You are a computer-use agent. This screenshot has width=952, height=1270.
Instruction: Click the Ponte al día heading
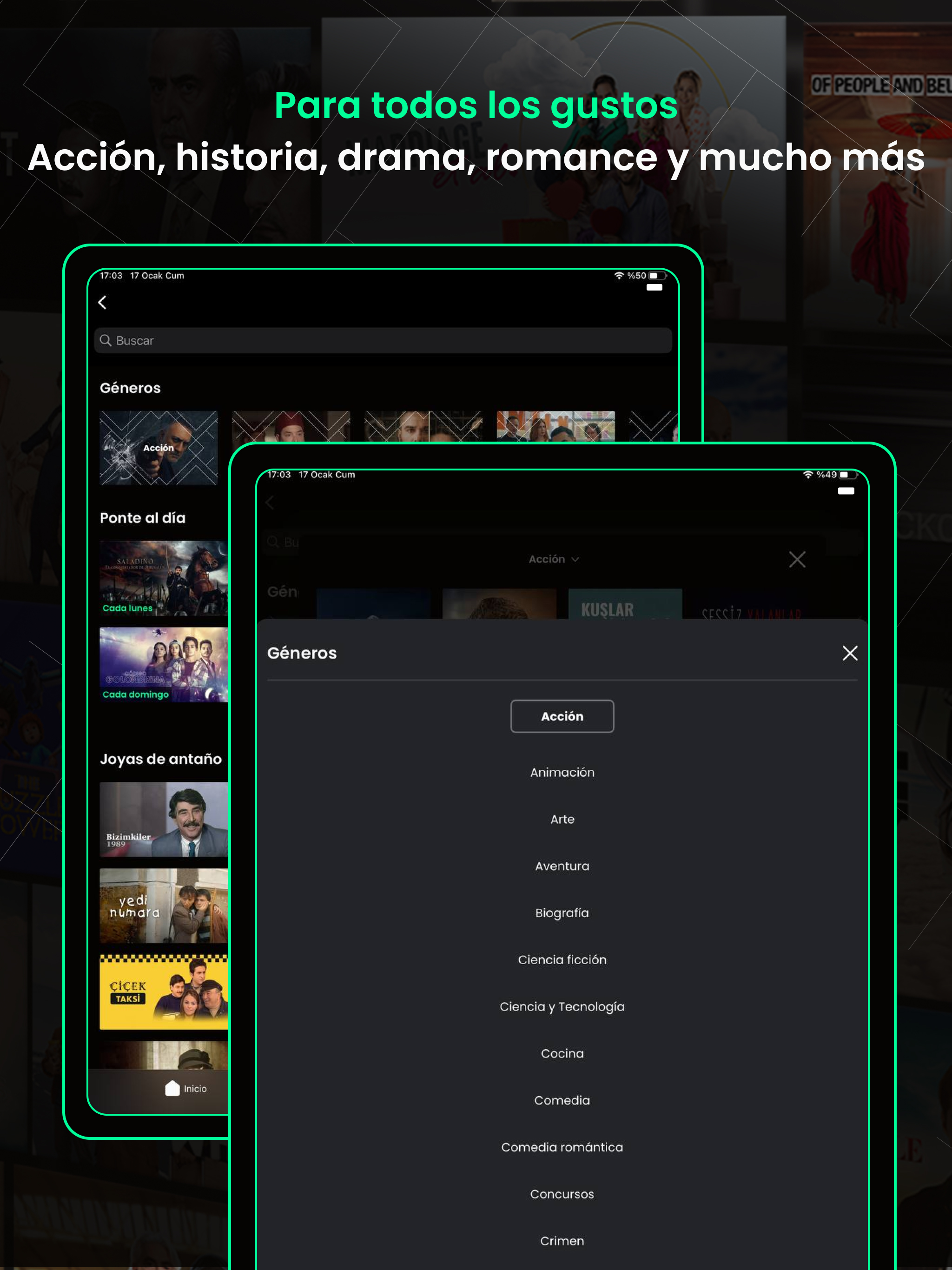point(142,518)
